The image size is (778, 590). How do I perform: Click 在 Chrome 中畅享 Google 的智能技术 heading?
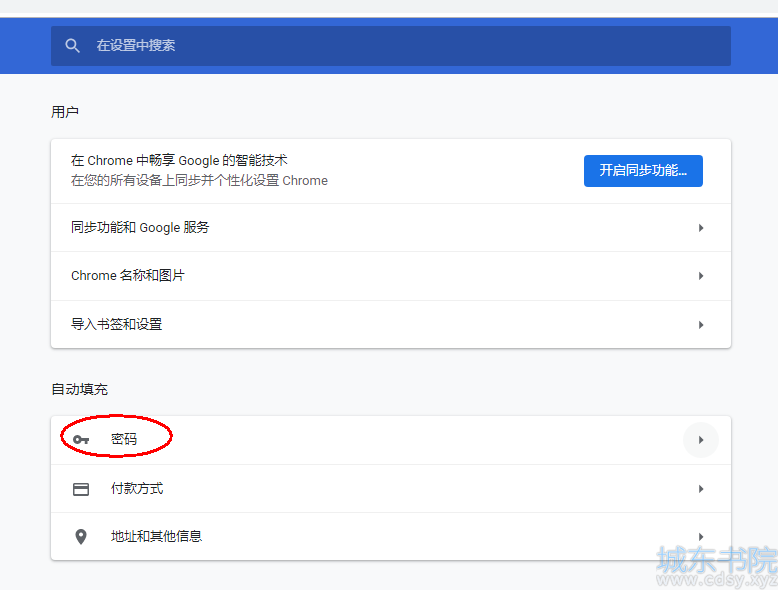pos(179,160)
